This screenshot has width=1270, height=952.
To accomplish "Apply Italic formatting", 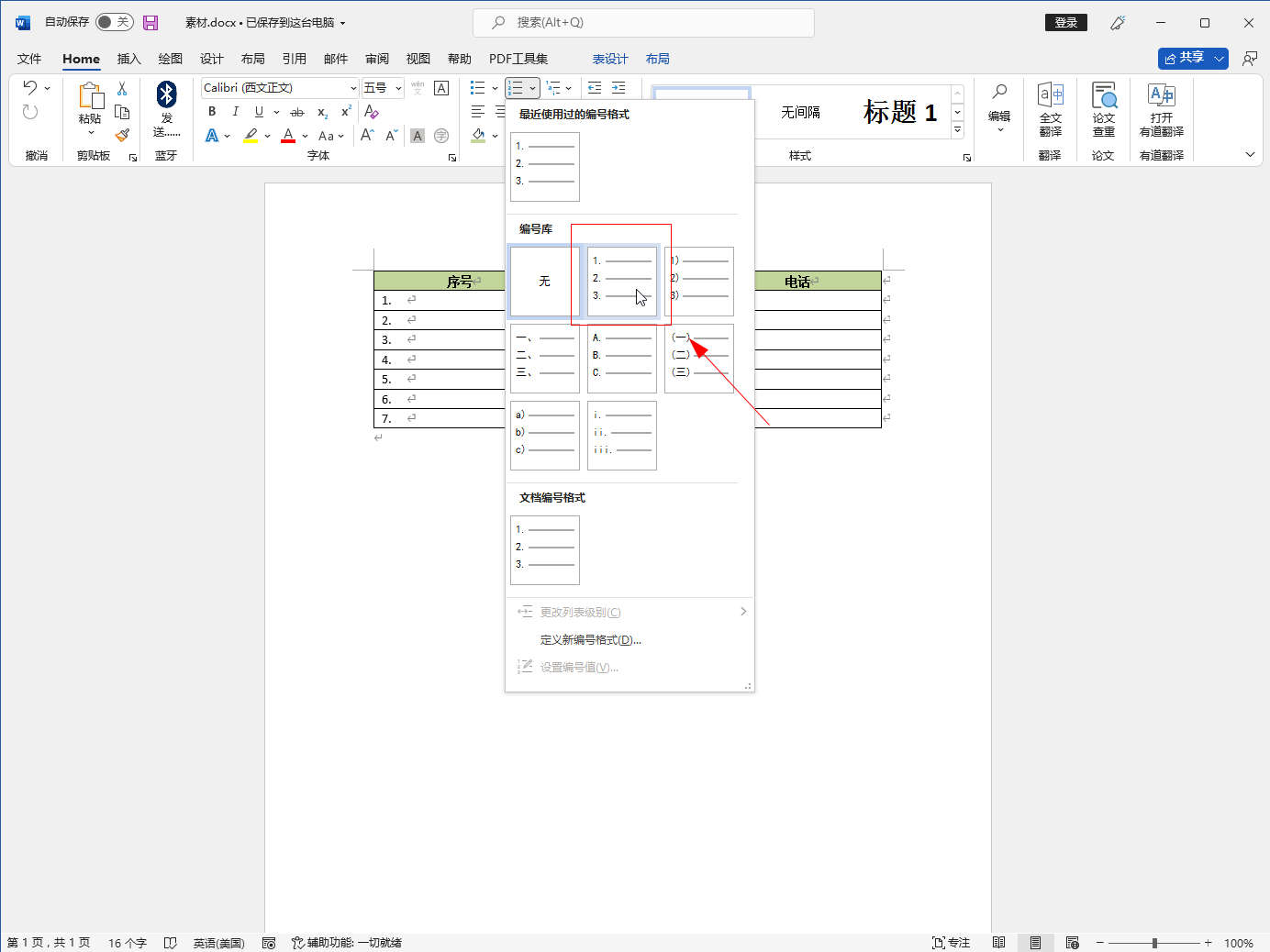I will pos(236,111).
